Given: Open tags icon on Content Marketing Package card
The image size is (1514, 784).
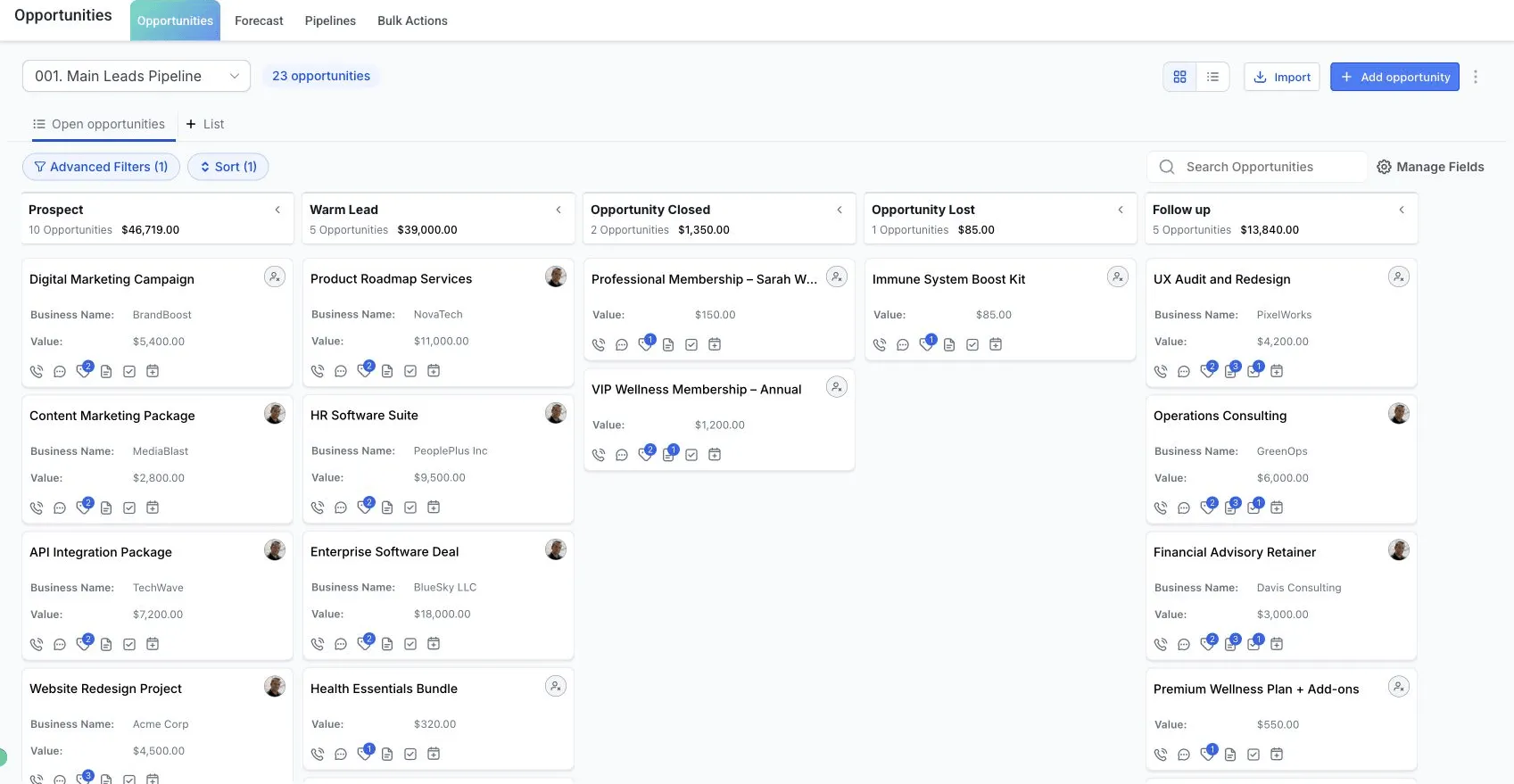Looking at the screenshot, I should [x=83, y=508].
